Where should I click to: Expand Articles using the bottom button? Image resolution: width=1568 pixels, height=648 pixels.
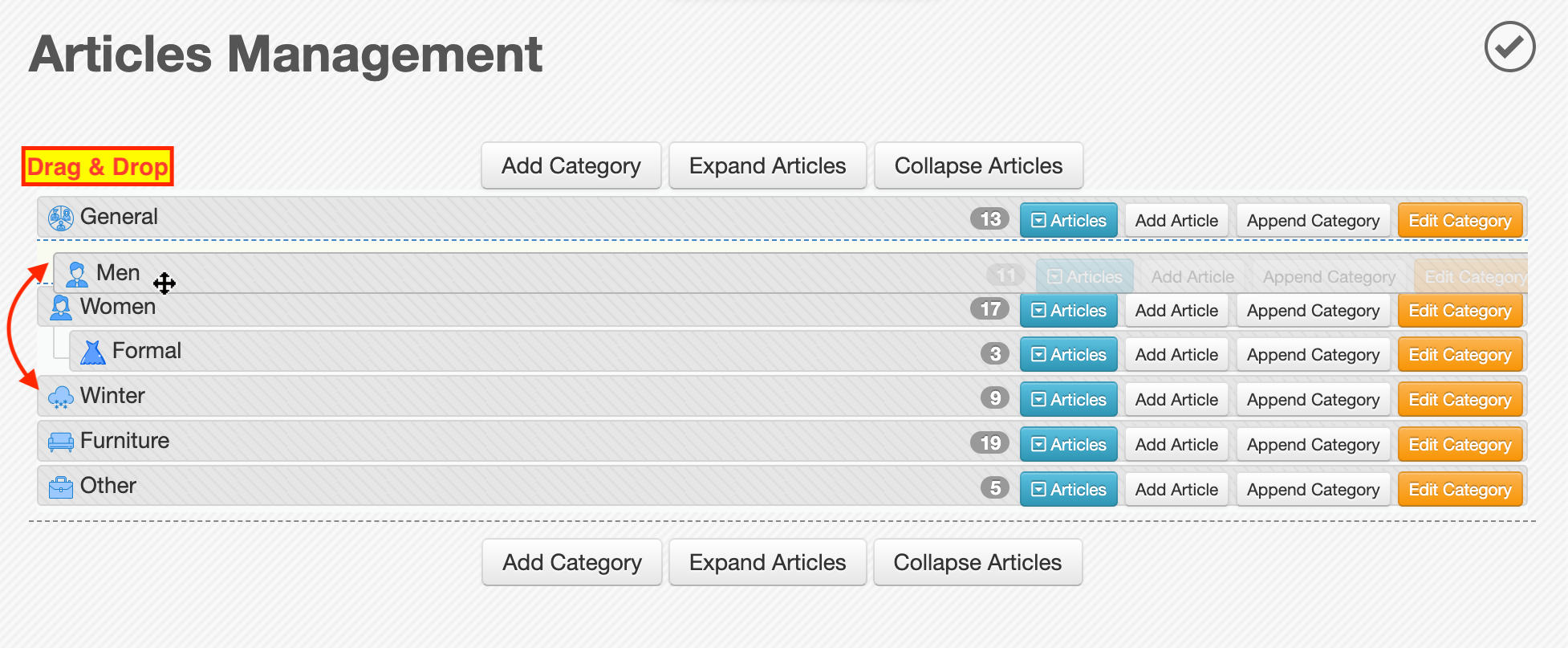click(x=767, y=562)
